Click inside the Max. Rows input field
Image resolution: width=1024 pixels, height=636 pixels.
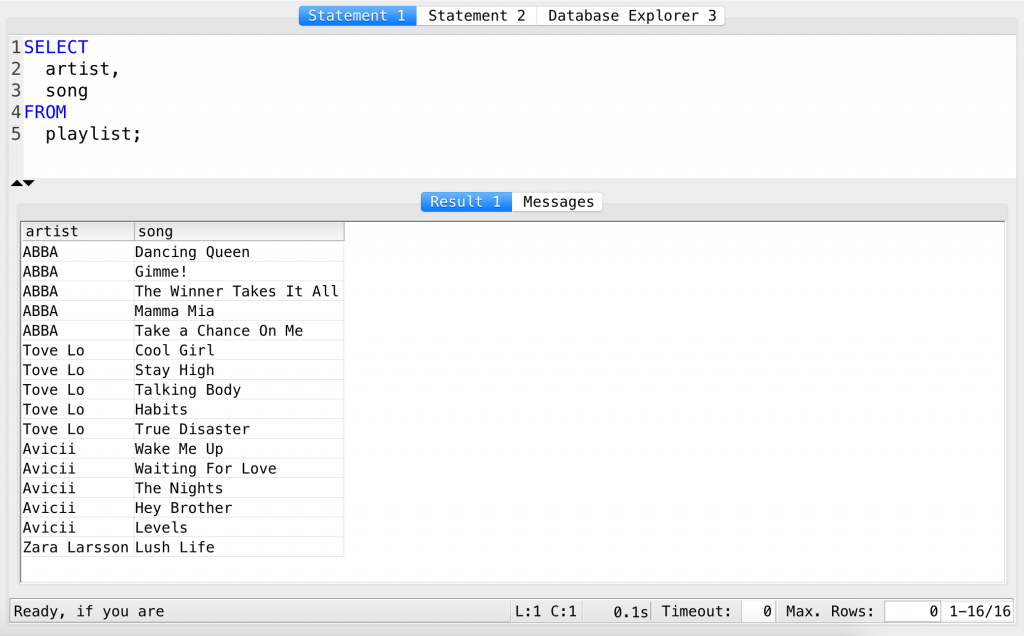[911, 611]
